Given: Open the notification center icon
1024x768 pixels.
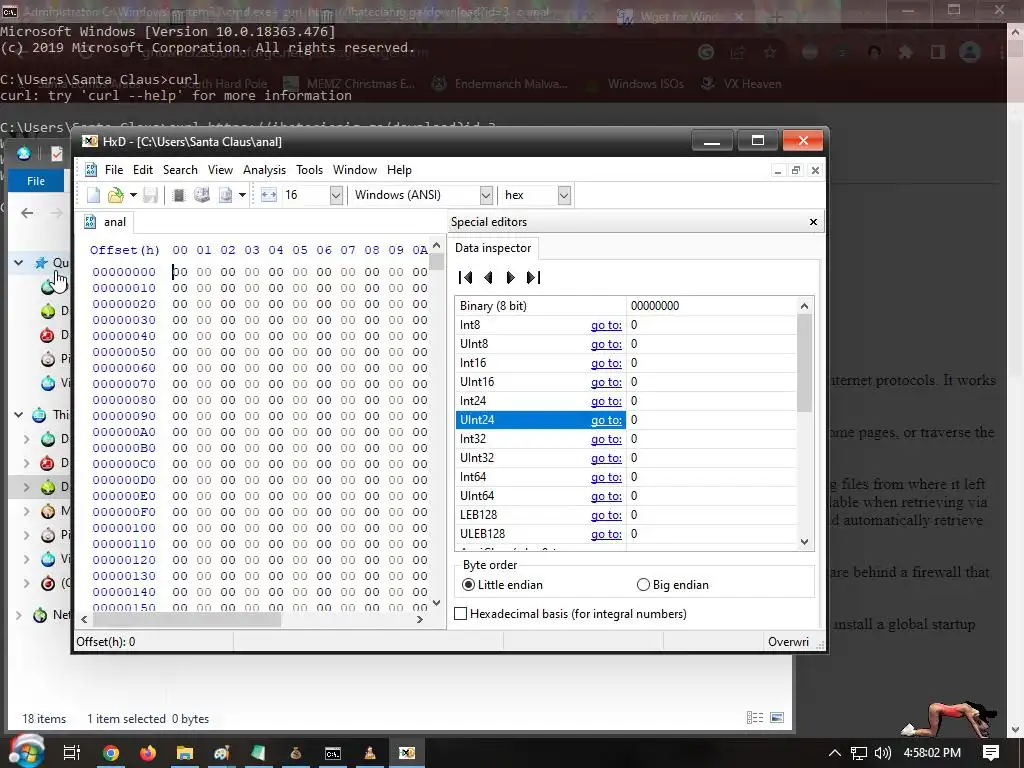Looking at the screenshot, I should [x=991, y=752].
